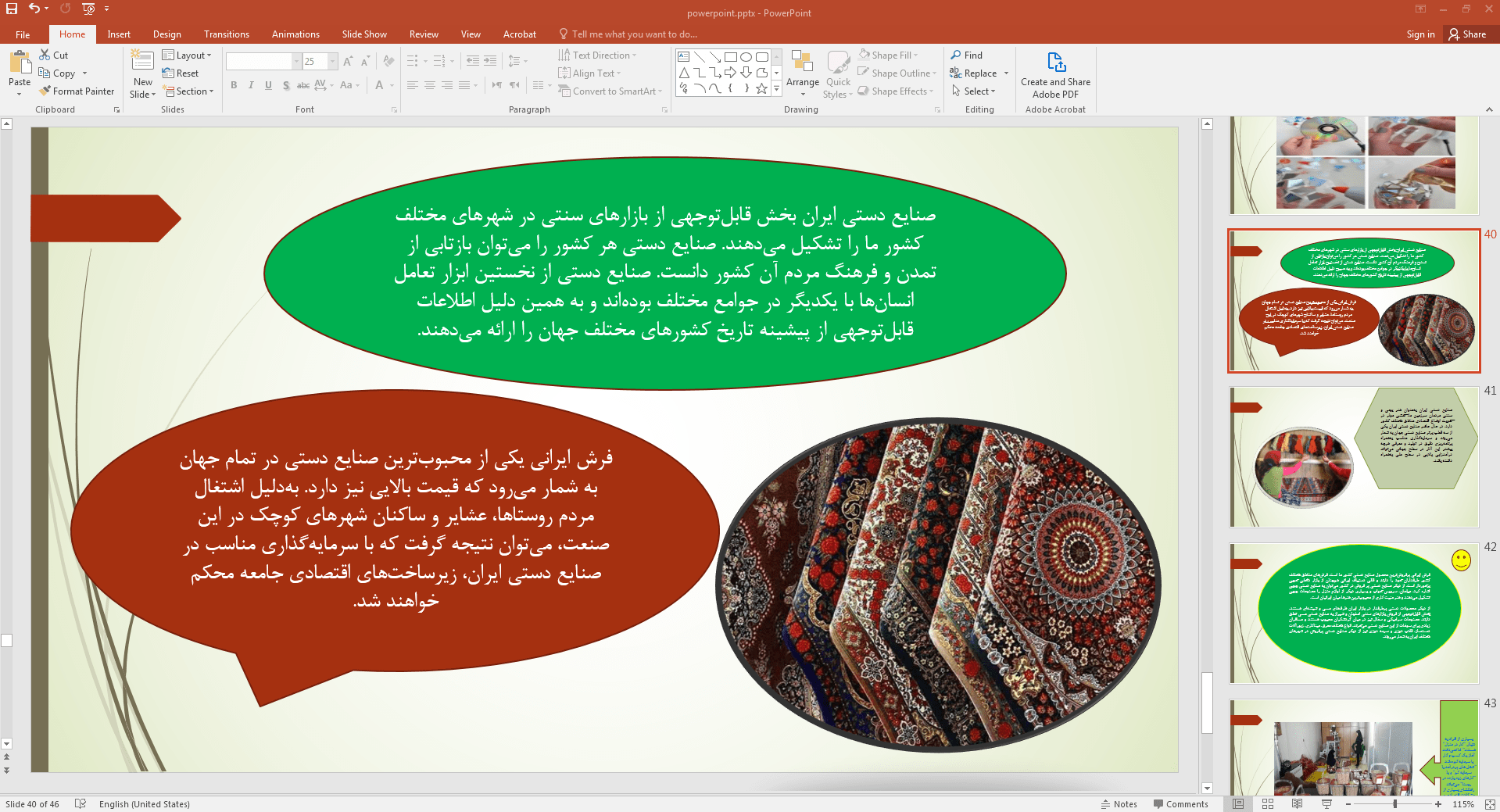This screenshot has height=812, width=1500.
Task: Open the File menu
Action: 23,34
